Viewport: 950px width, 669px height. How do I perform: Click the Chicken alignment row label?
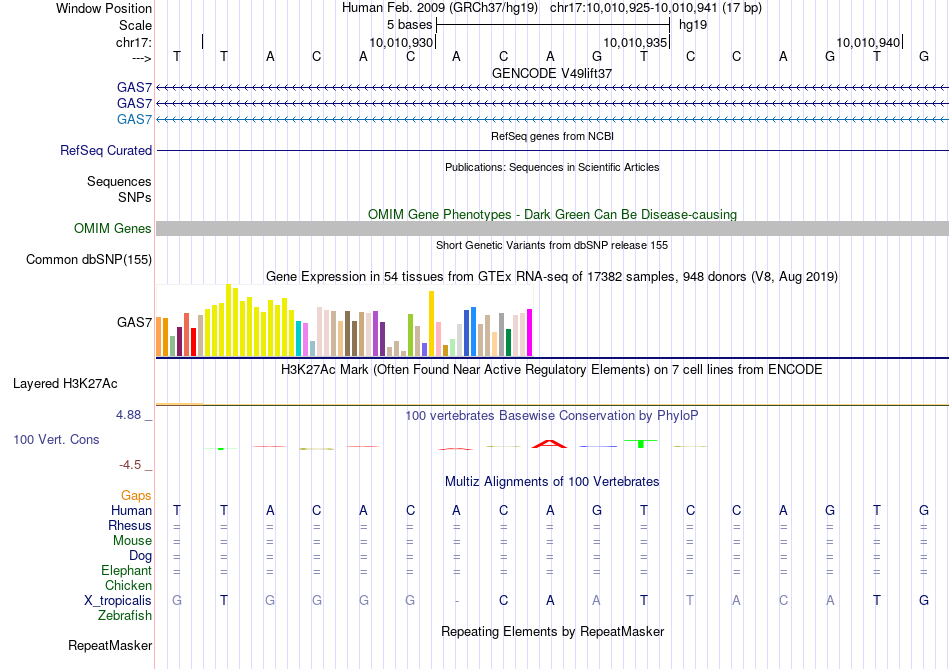coord(128,585)
